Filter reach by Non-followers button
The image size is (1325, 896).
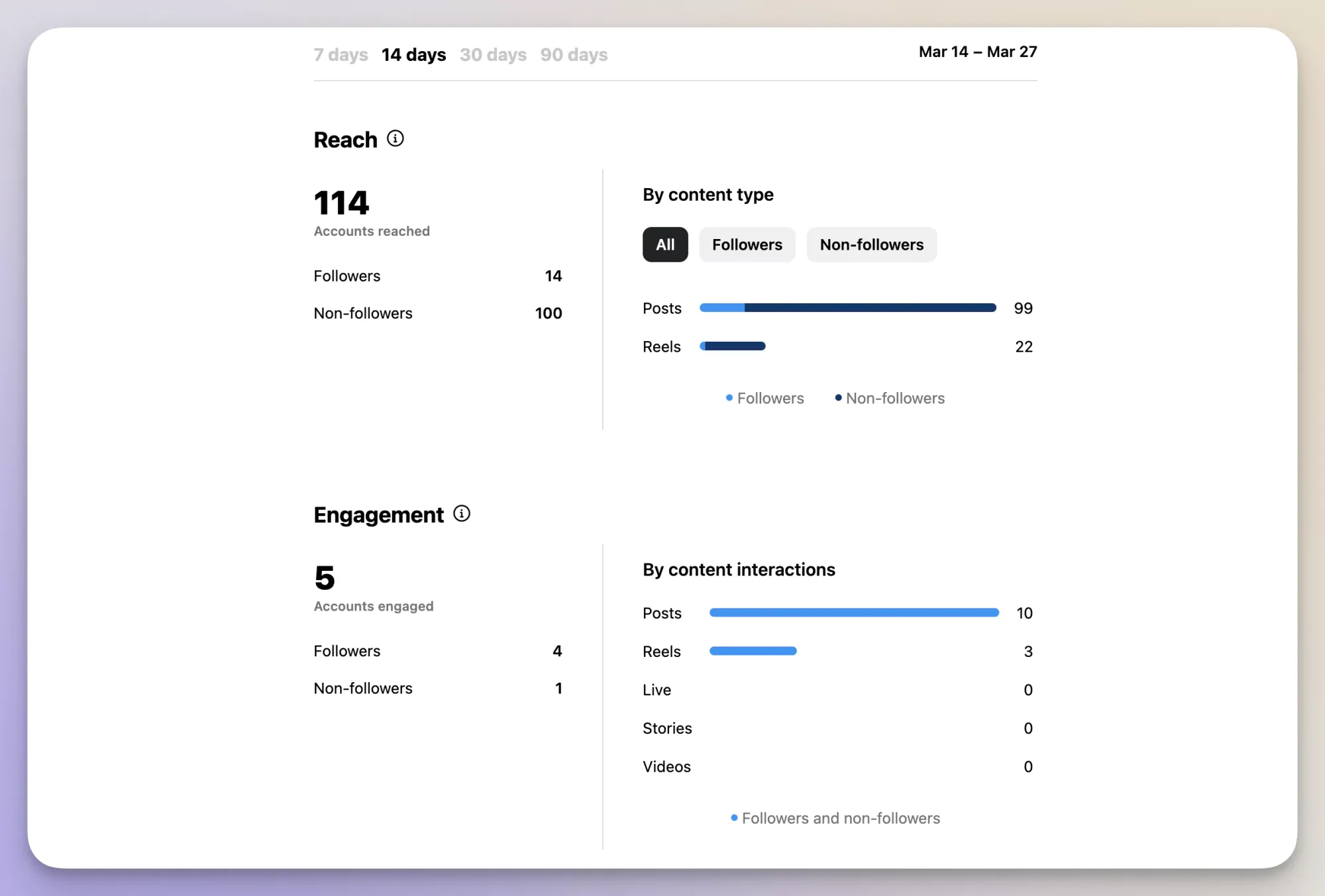(x=872, y=244)
